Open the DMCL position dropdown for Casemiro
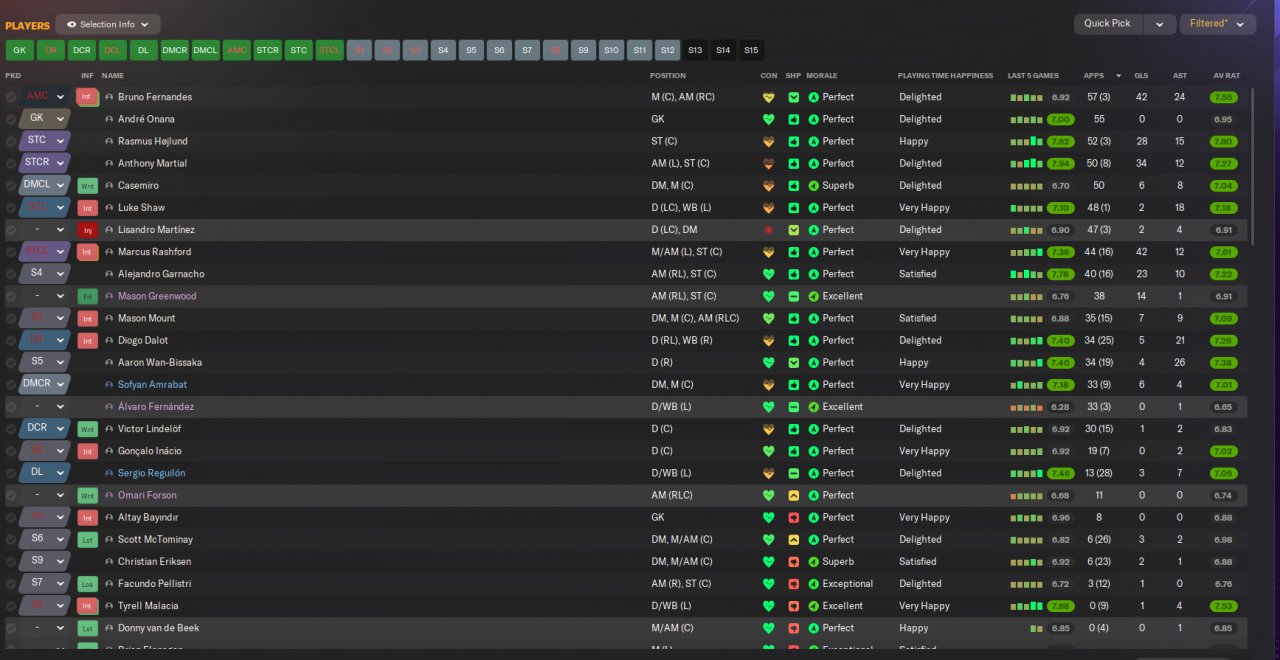Viewport: 1280px width, 660px height. coord(44,185)
